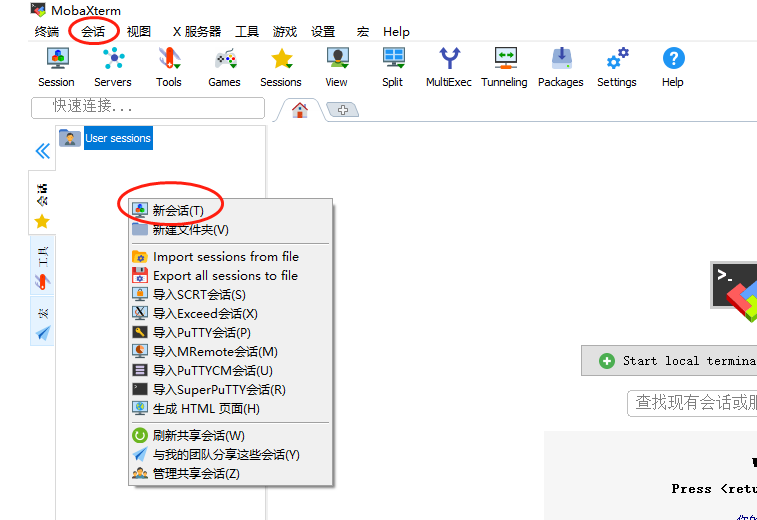The image size is (757, 520).
Task: Choose 导入PuTTY会话(P)
Action: click(231, 333)
